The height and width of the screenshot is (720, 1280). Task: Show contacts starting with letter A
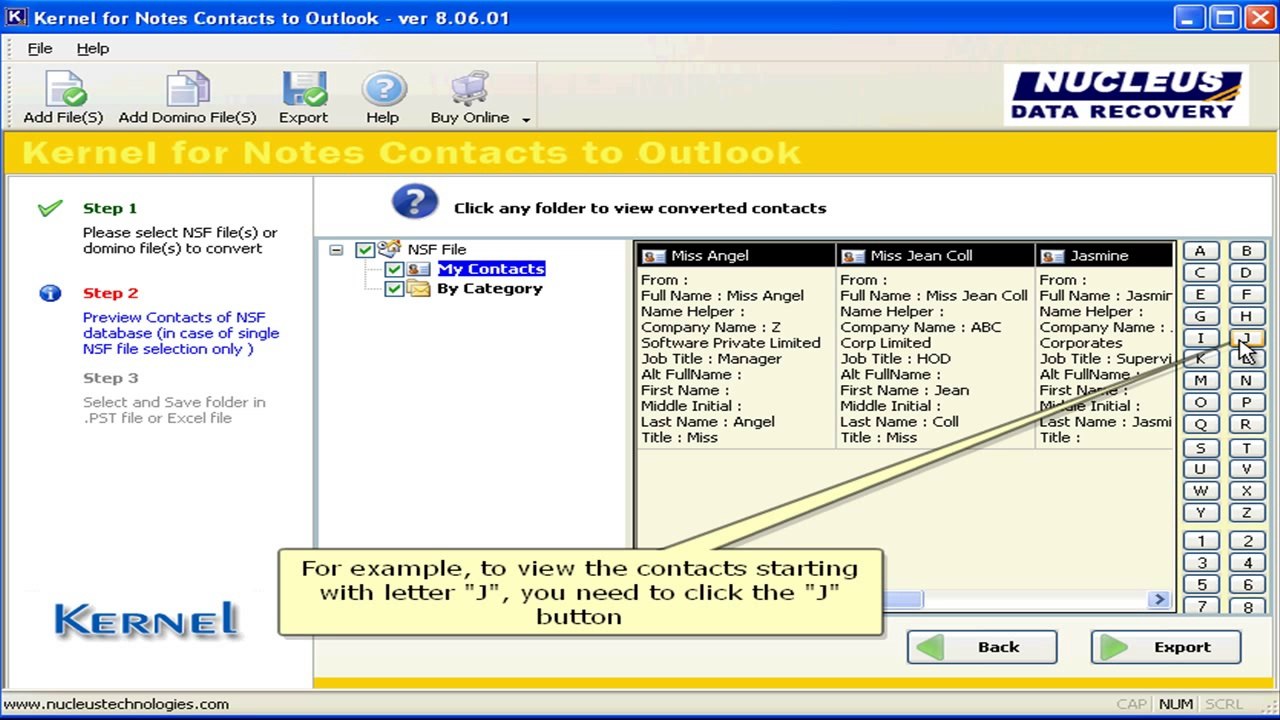pos(1200,251)
